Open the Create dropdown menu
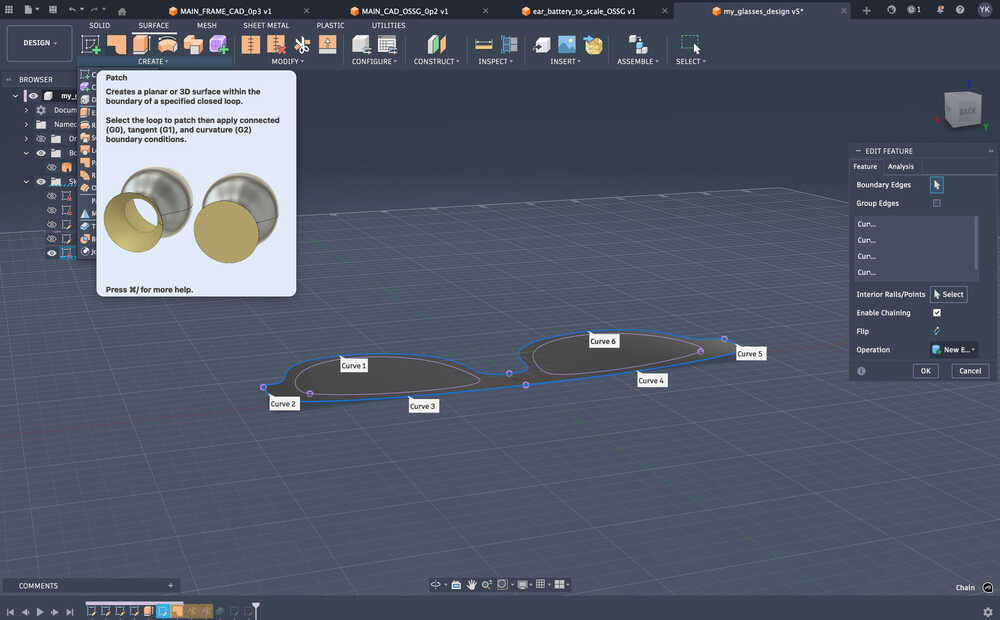 click(x=153, y=61)
